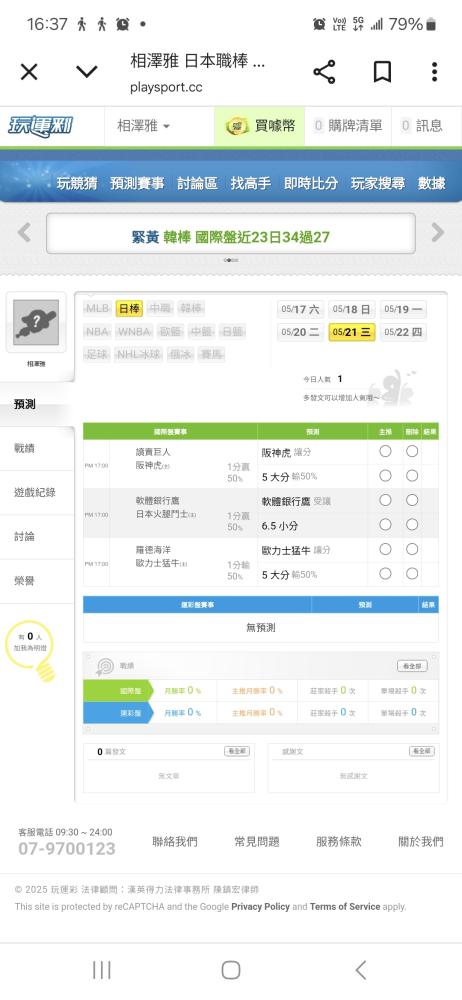The height and width of the screenshot is (1000, 462).
Task: Choose date 05/22 四
Action: click(403, 332)
